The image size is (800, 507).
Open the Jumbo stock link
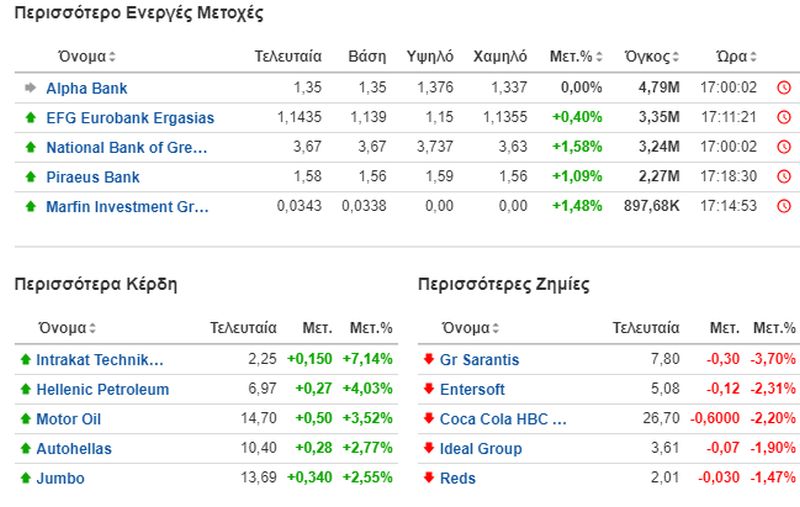[x=60, y=478]
